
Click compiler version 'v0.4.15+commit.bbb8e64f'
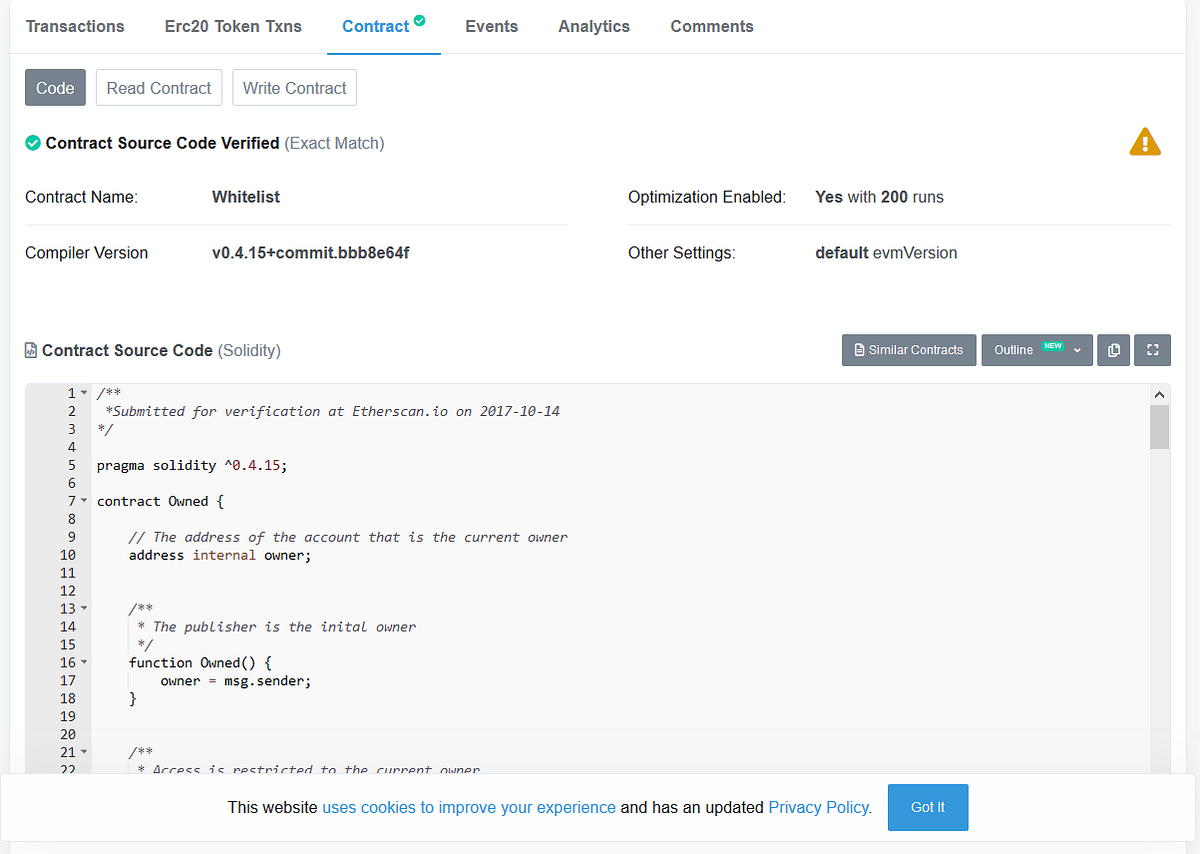point(311,253)
